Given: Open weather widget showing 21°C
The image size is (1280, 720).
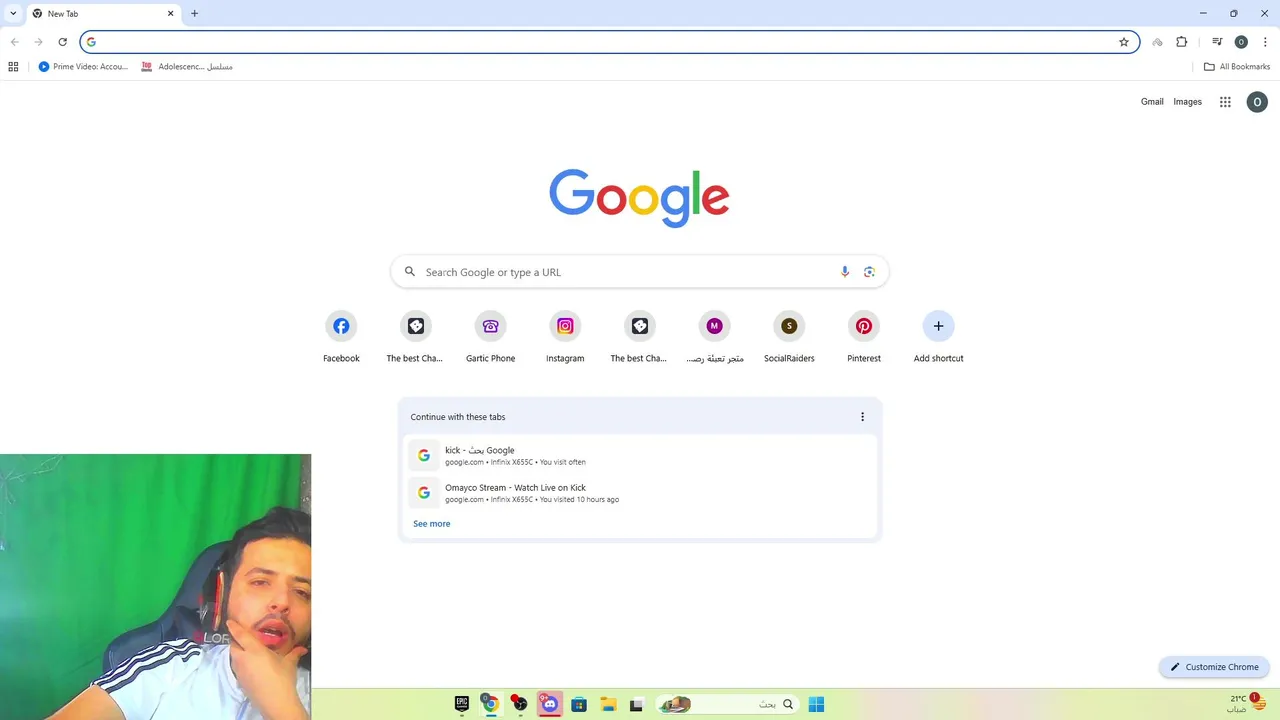Looking at the screenshot, I should [x=1246, y=703].
